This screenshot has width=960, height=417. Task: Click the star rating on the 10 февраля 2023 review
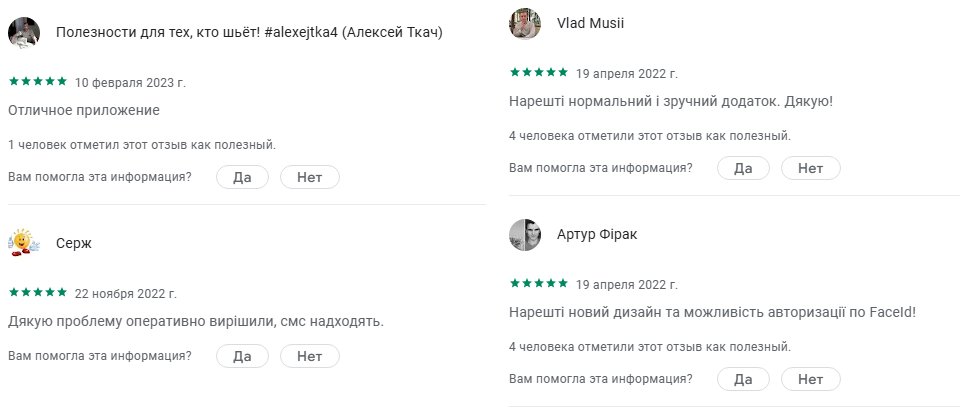[38, 82]
